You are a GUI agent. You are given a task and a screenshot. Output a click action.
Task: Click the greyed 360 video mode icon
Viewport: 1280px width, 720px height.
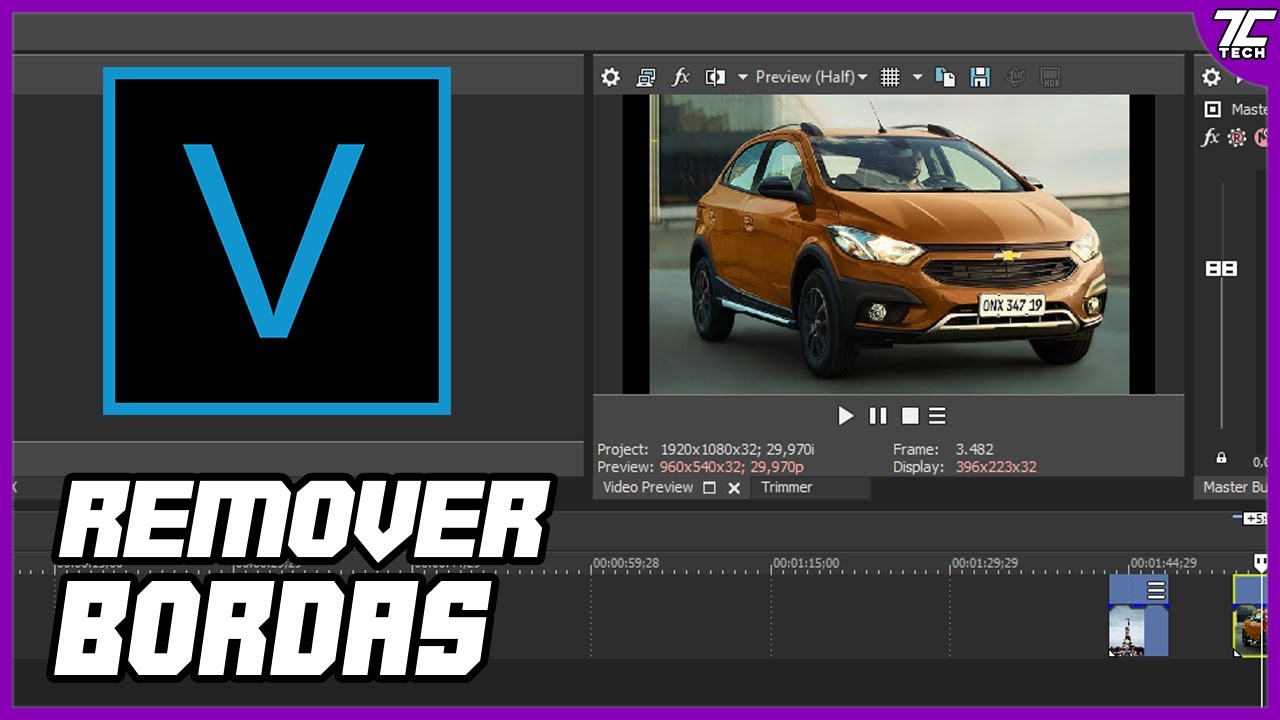coord(1015,77)
